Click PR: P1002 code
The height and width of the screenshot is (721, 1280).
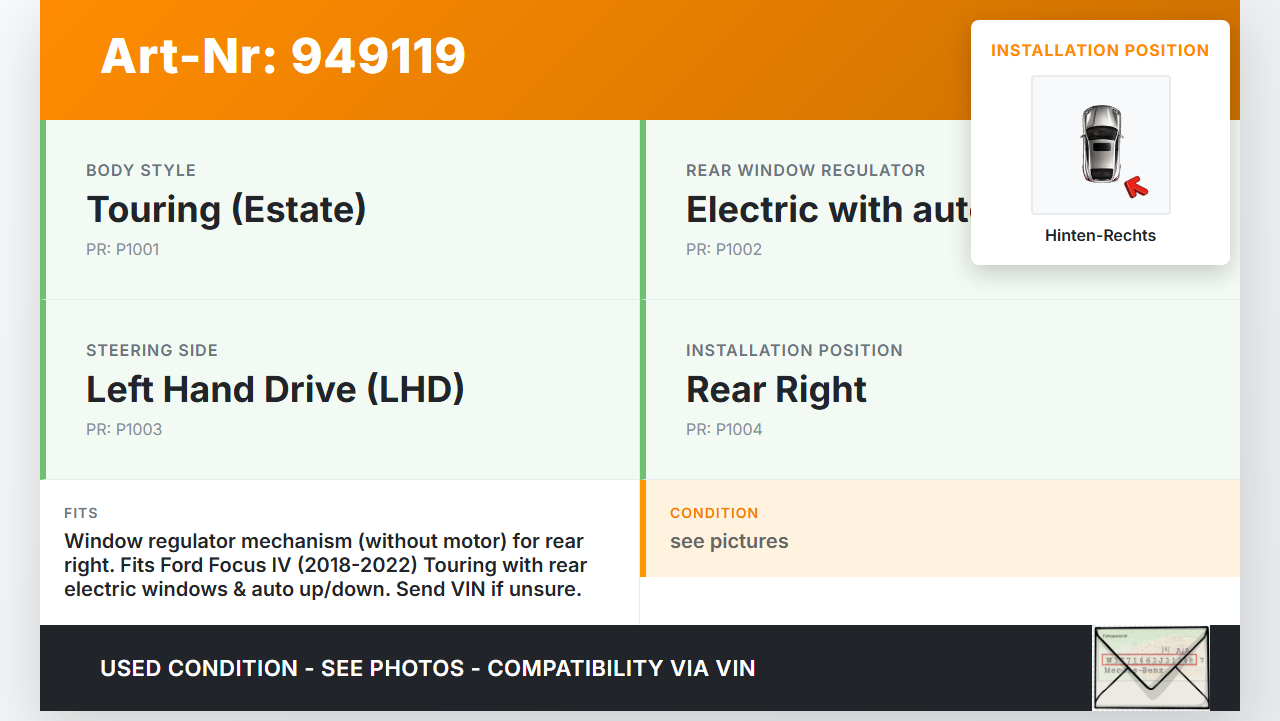tap(724, 250)
